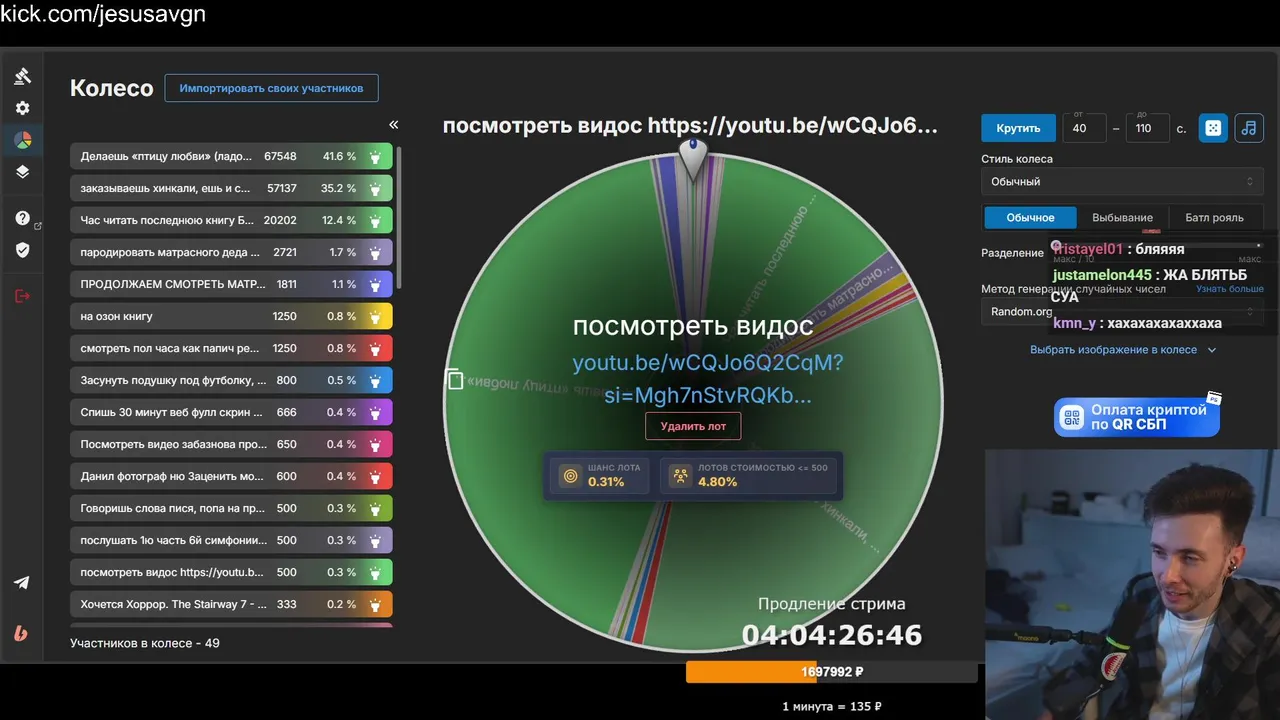The image size is (1280, 720).
Task: Select the wheel pie-chart sidebar icon
Action: [22, 140]
